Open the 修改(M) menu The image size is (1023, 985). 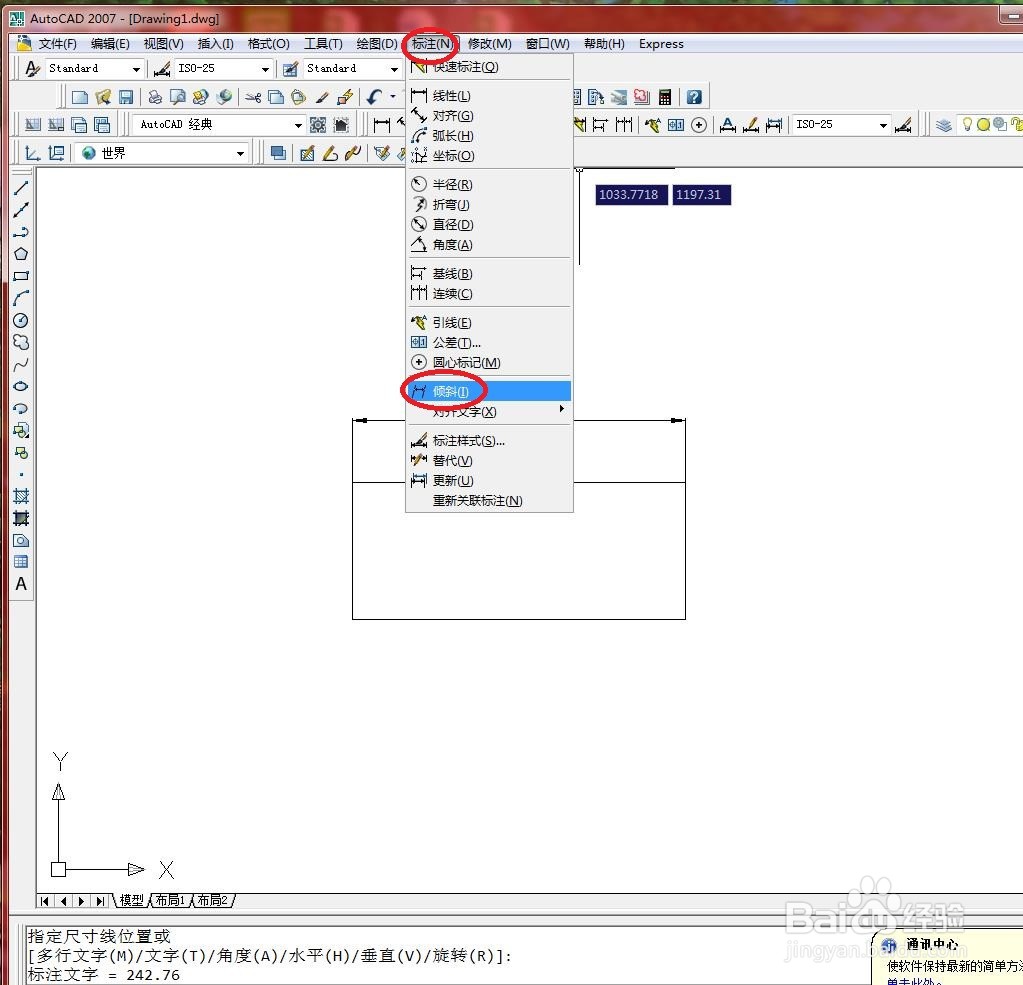[489, 44]
